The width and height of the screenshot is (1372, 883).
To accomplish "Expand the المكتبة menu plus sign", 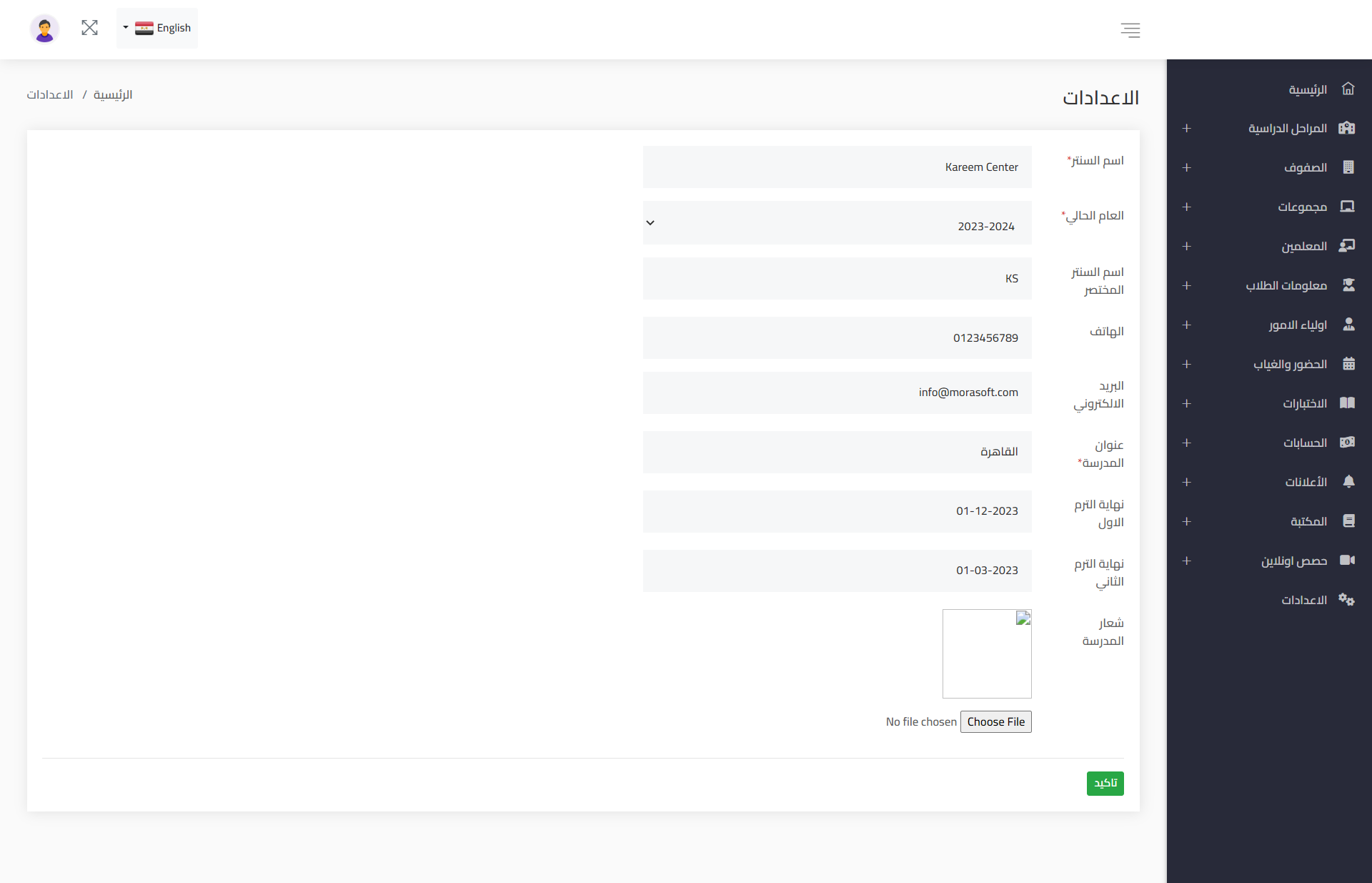I will pos(1186,521).
